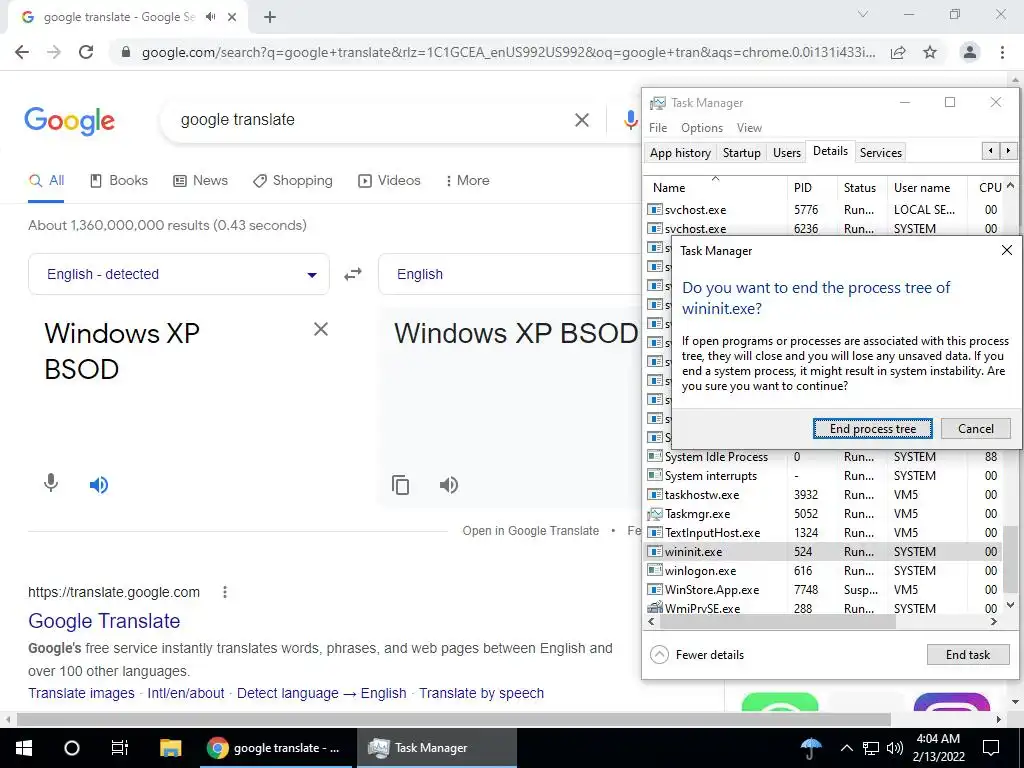Viewport: 1024px width, 768px height.
Task: Collapse Task Manager with Fewer details
Action: point(697,654)
